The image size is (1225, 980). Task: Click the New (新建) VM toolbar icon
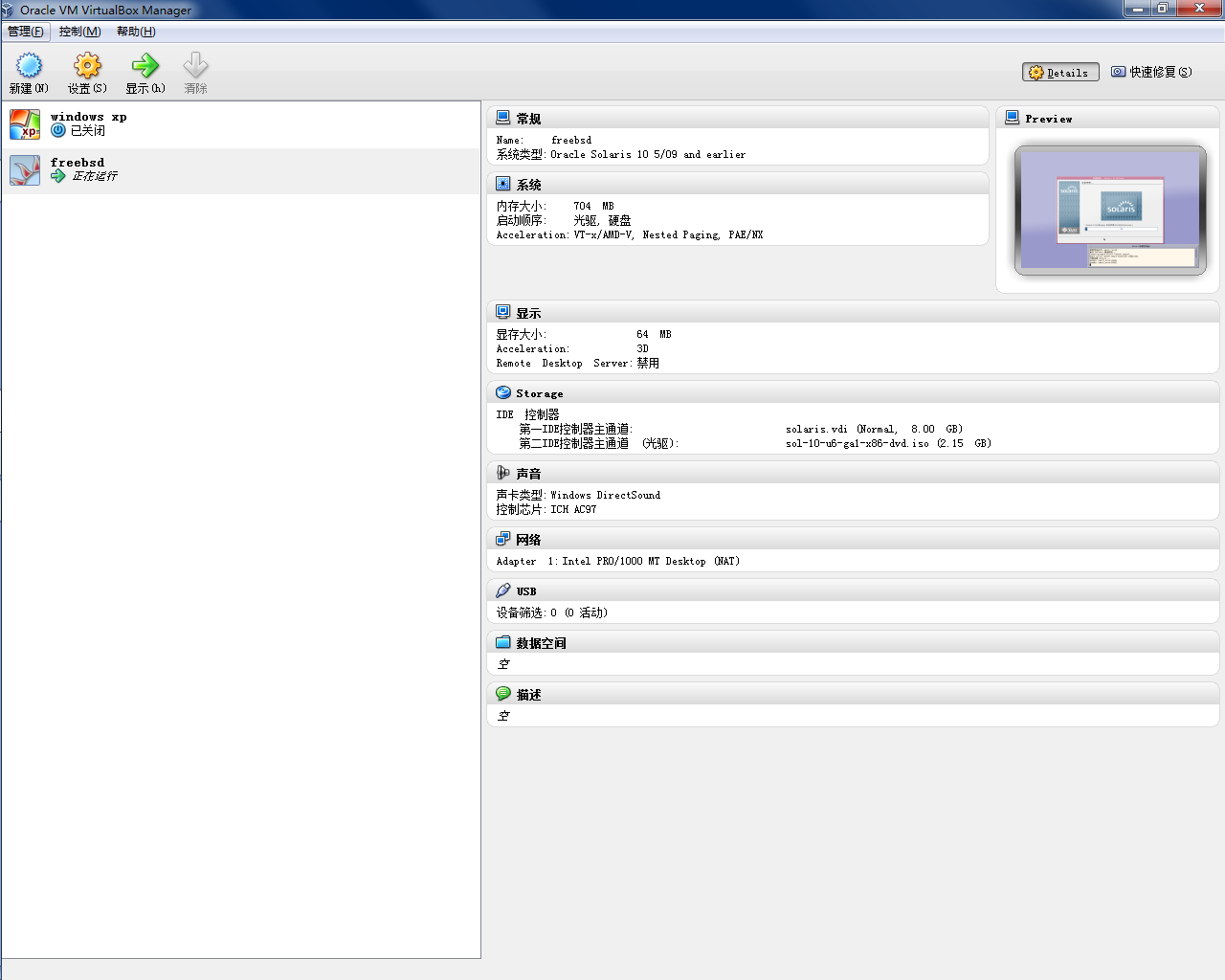[x=30, y=66]
